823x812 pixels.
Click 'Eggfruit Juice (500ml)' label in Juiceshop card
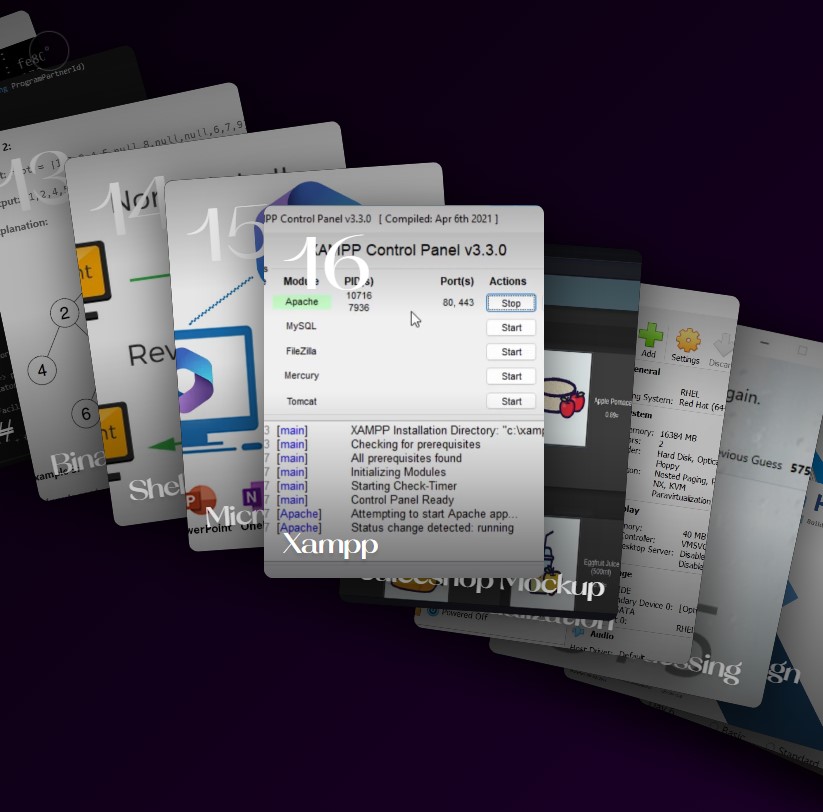[x=602, y=567]
